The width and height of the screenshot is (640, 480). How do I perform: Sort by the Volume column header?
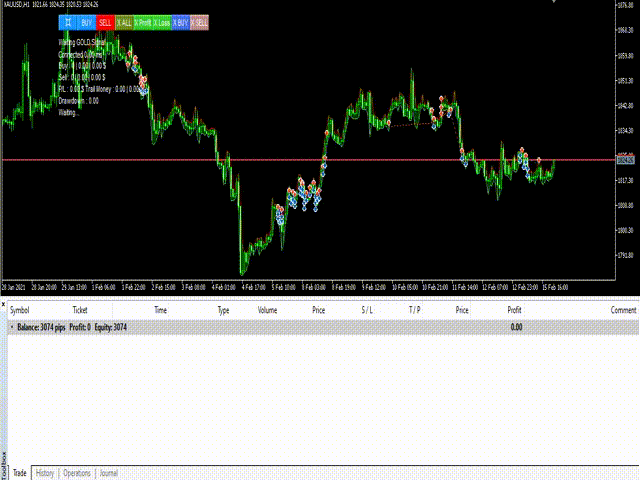tap(267, 310)
